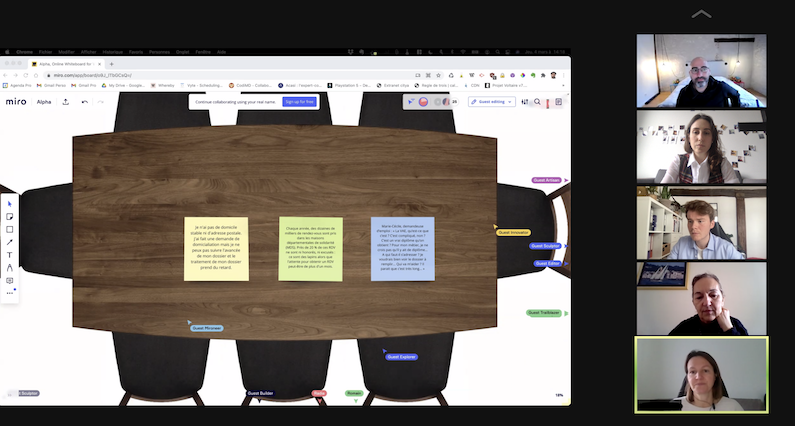The image size is (795, 426).
Task: Open the Chrome menu in menu bar
Action: pos(24,52)
